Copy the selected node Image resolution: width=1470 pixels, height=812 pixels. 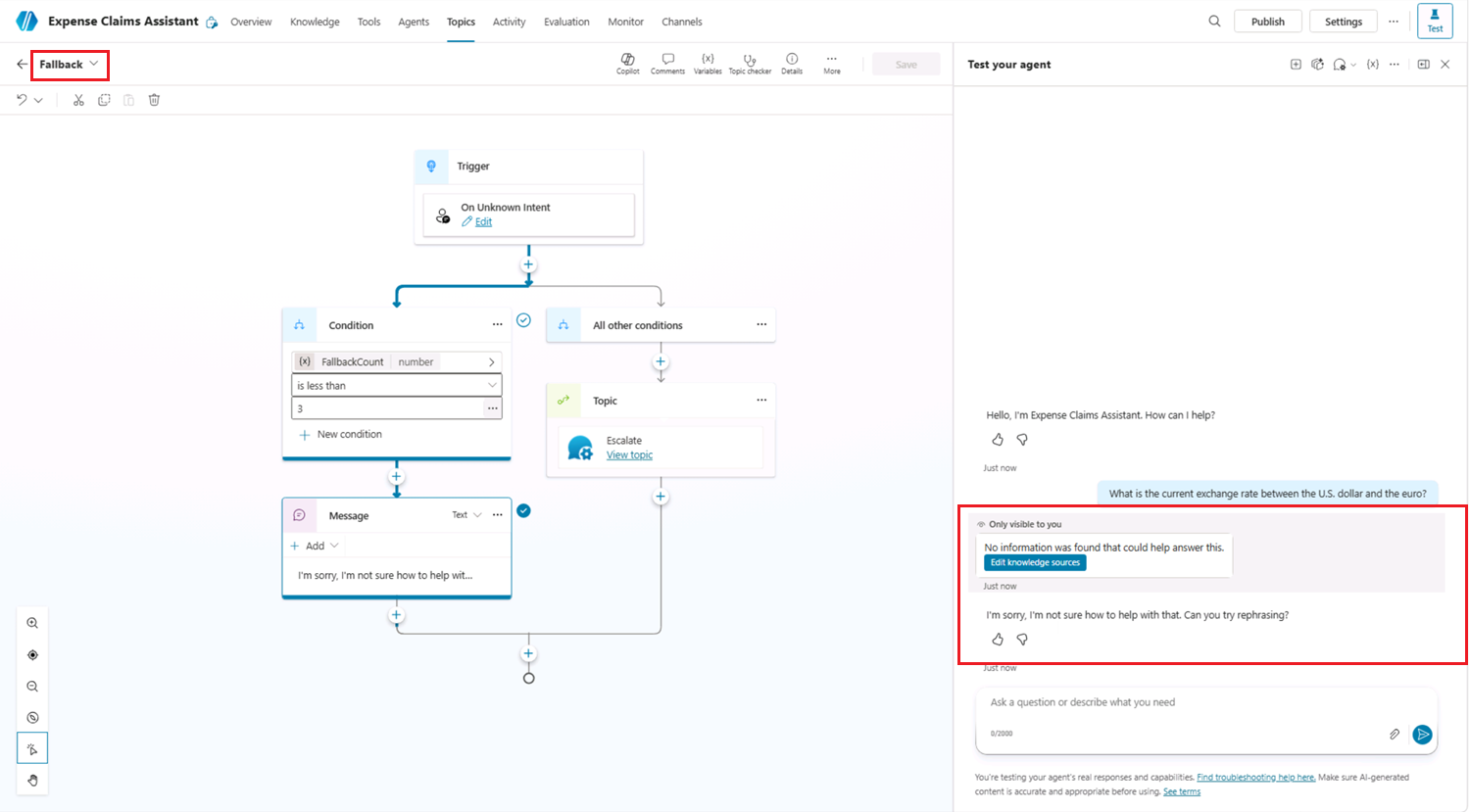(104, 100)
